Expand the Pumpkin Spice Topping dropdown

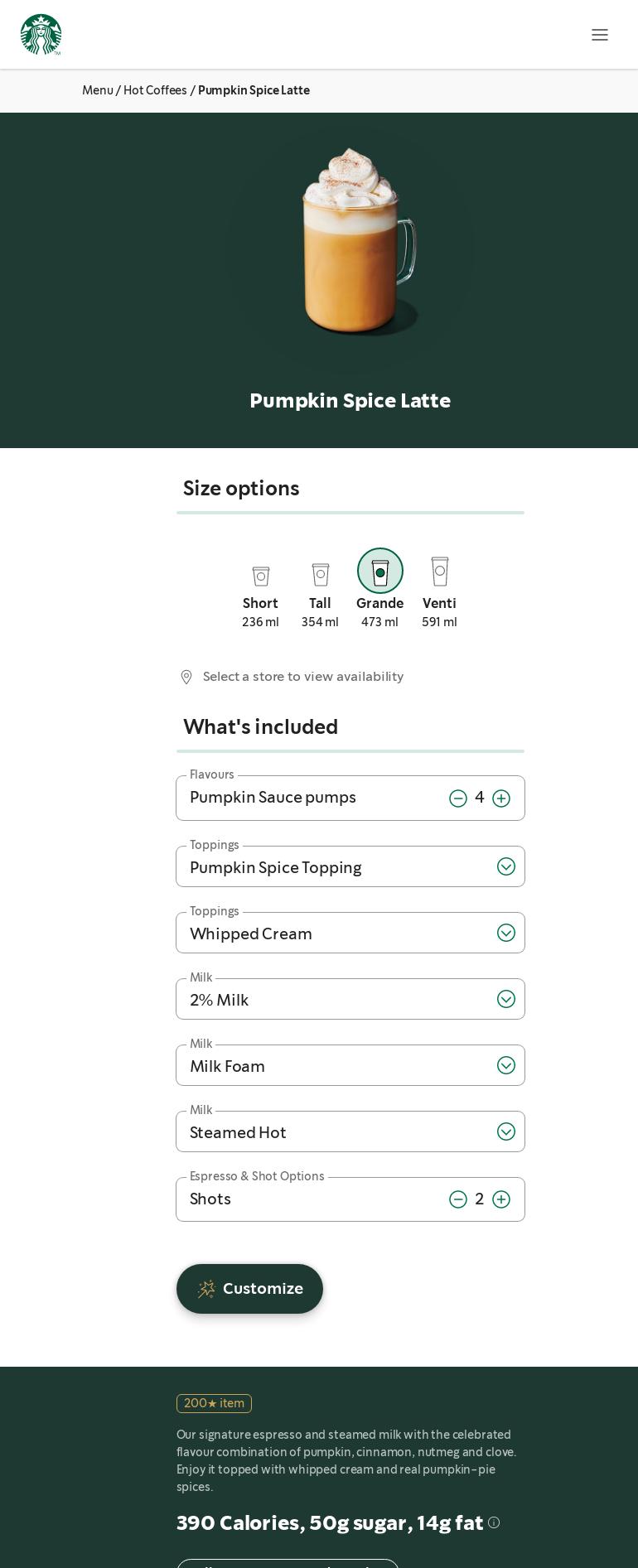coord(505,866)
